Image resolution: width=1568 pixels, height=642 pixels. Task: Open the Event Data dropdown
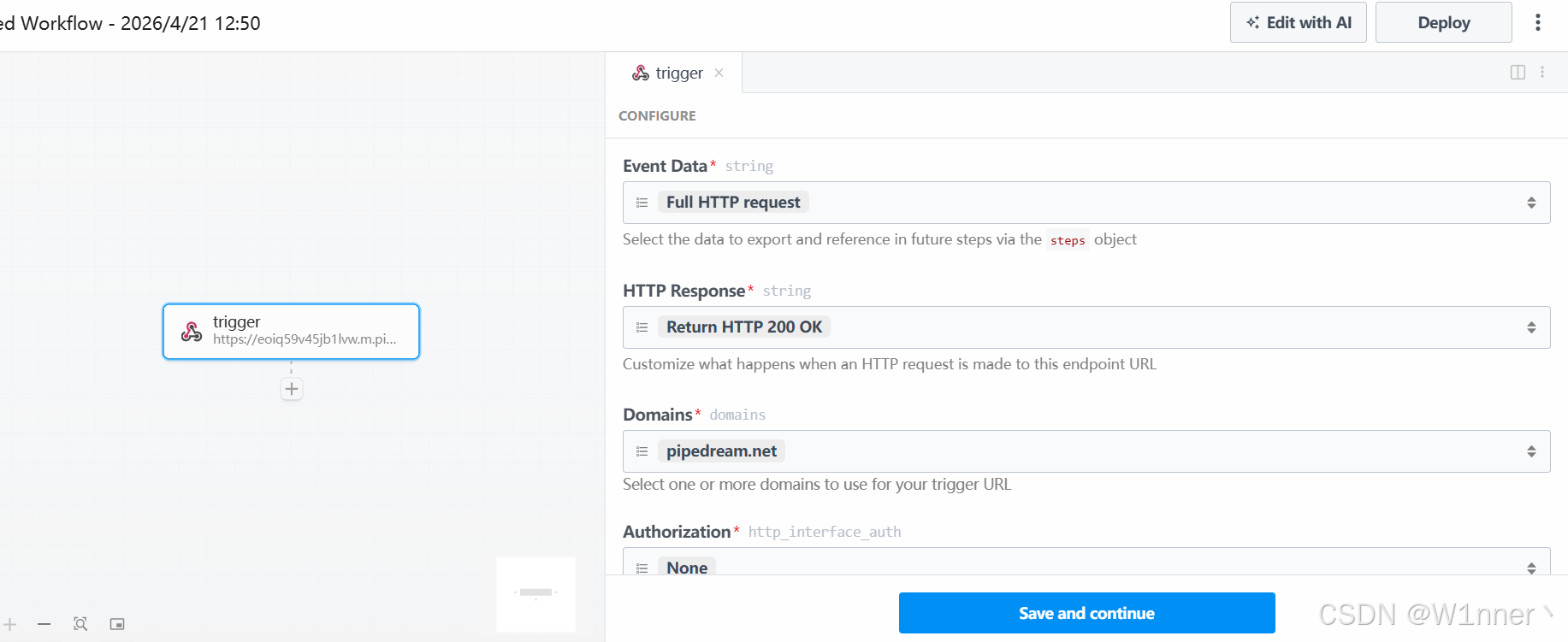pos(1086,203)
